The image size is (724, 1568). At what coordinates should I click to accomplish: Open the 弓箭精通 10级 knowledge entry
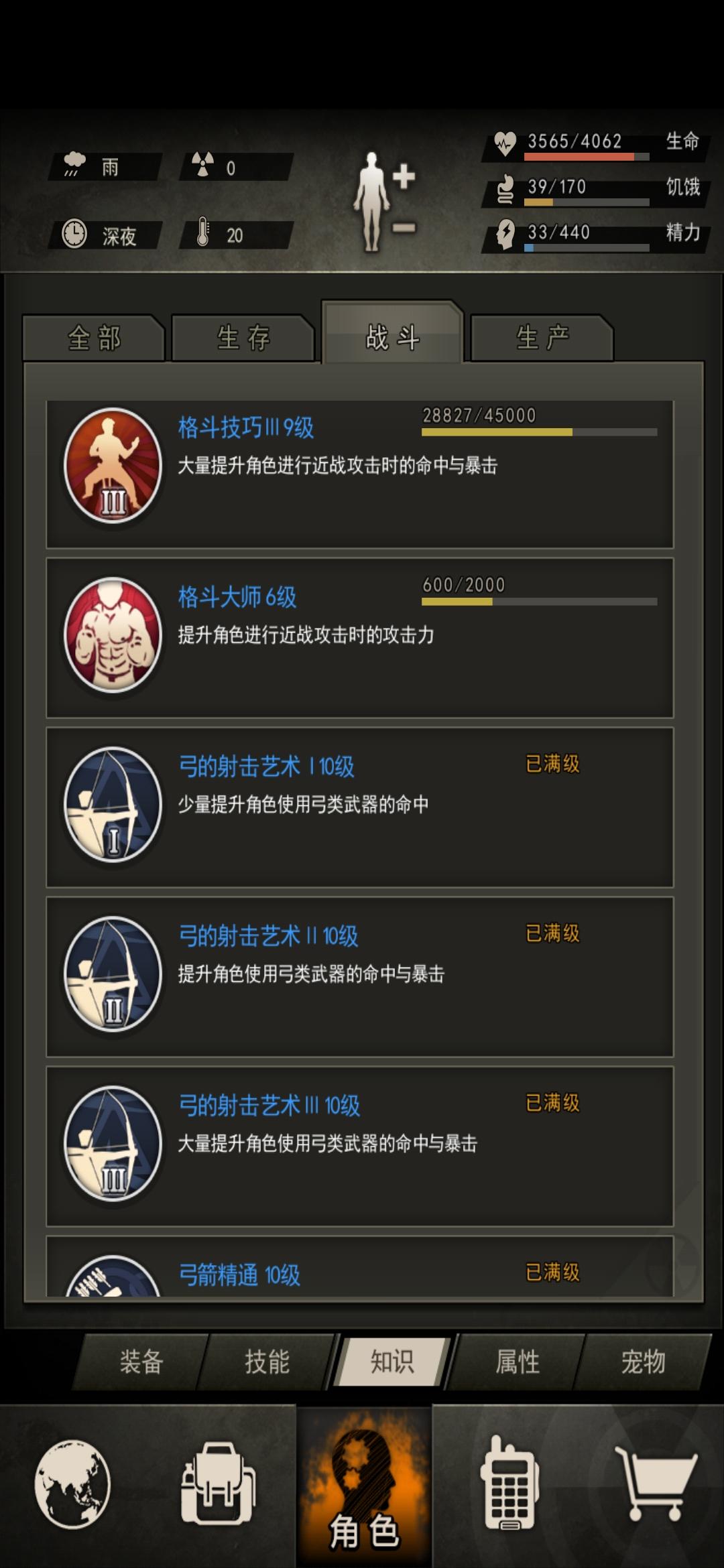(359, 1266)
